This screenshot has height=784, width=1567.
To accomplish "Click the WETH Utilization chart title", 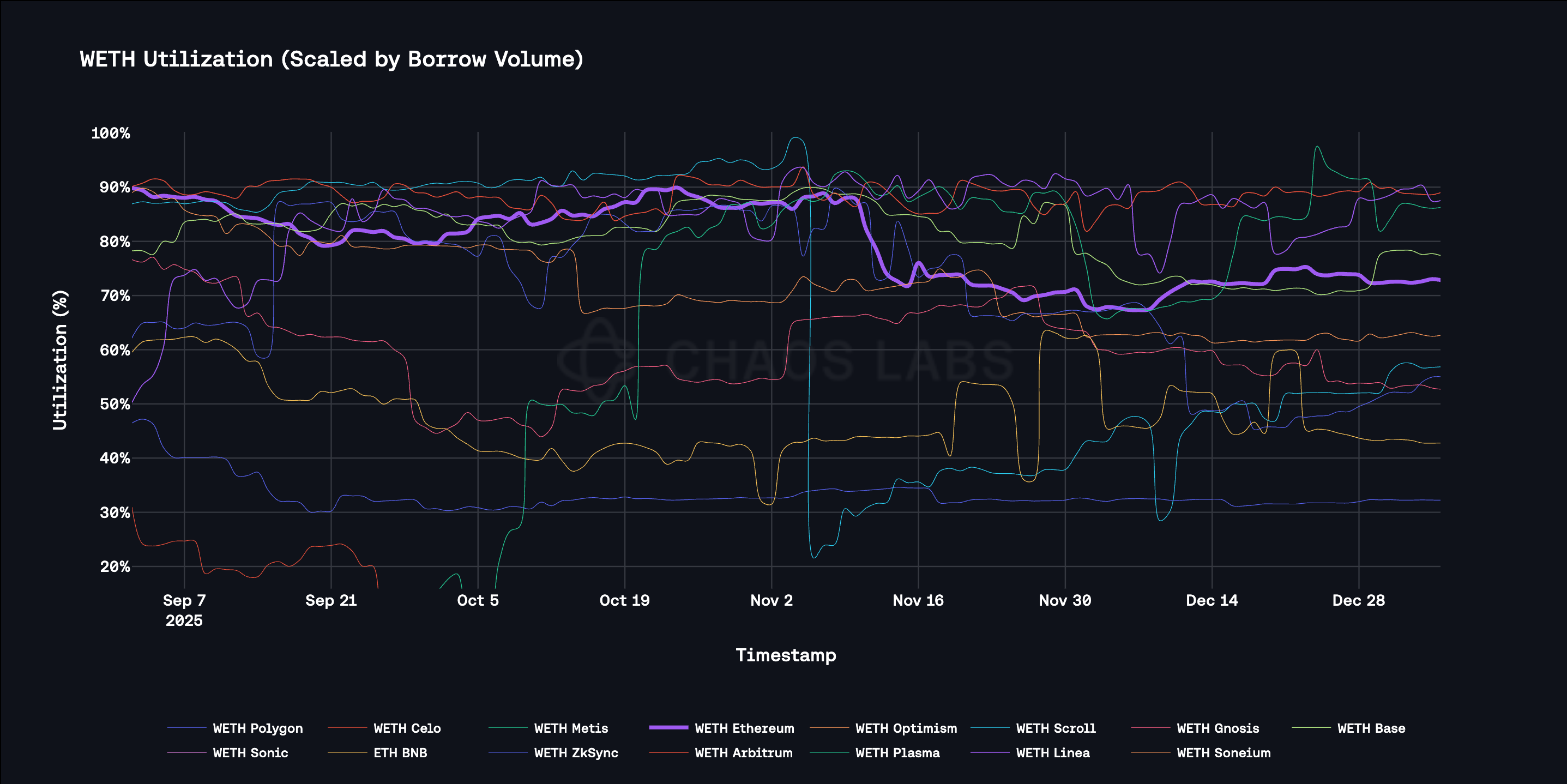I will coord(332,59).
